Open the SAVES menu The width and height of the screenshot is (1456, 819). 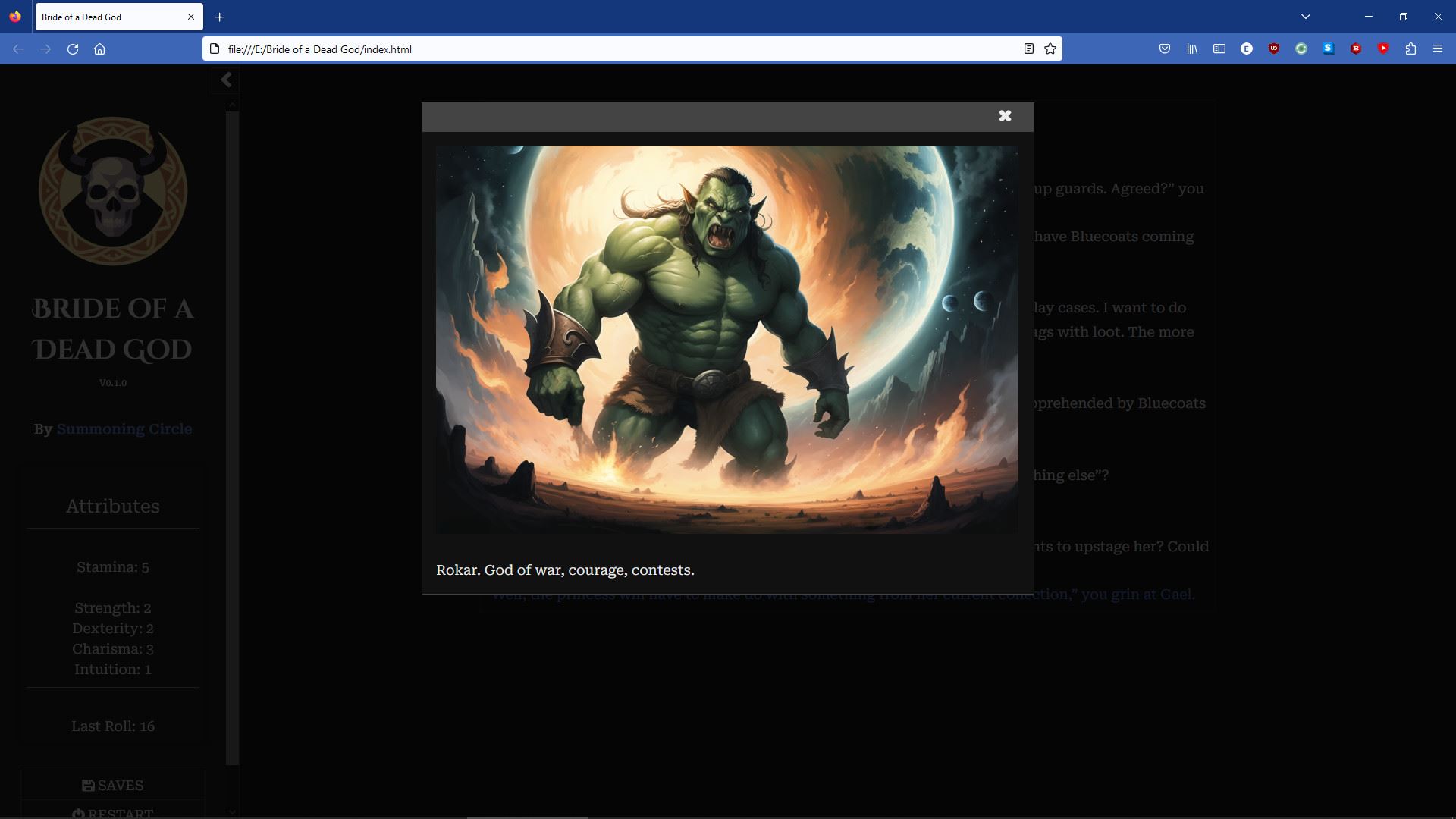click(113, 786)
